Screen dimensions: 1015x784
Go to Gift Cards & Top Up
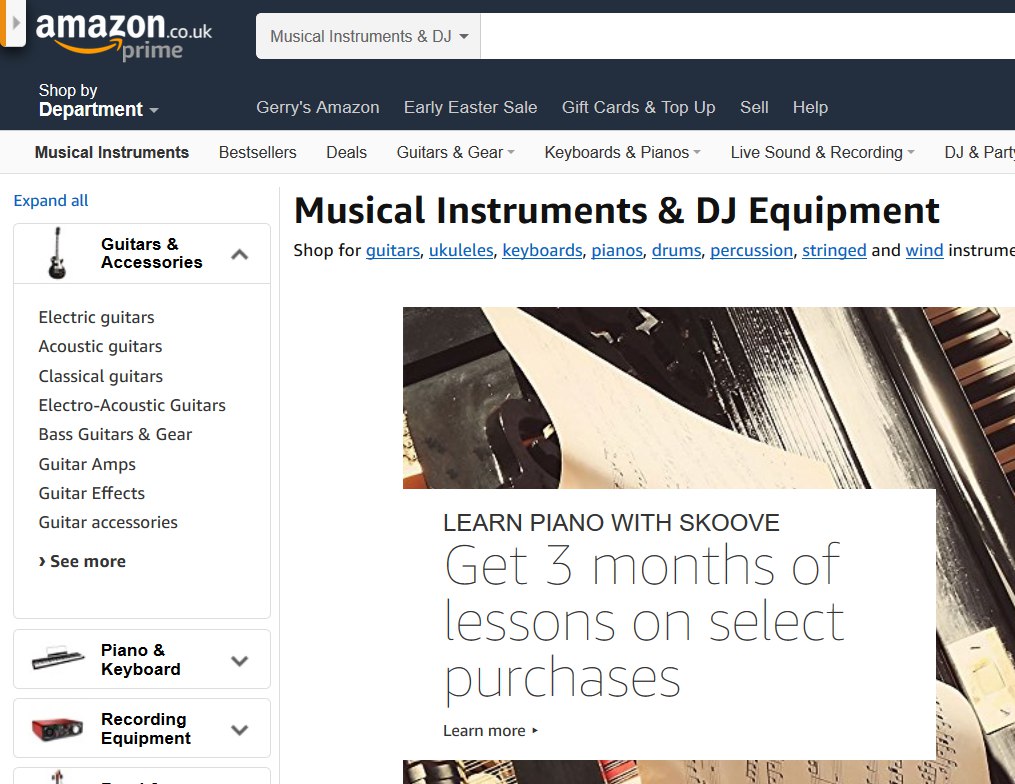pyautogui.click(x=638, y=107)
